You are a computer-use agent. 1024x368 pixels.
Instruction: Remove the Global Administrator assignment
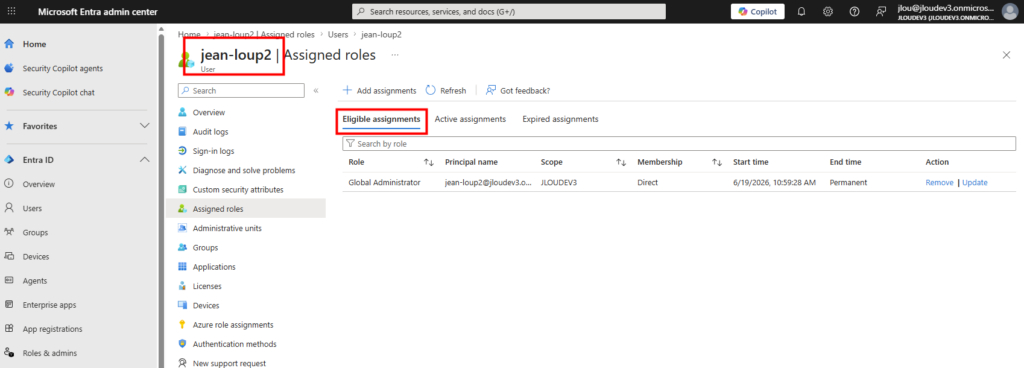click(939, 183)
